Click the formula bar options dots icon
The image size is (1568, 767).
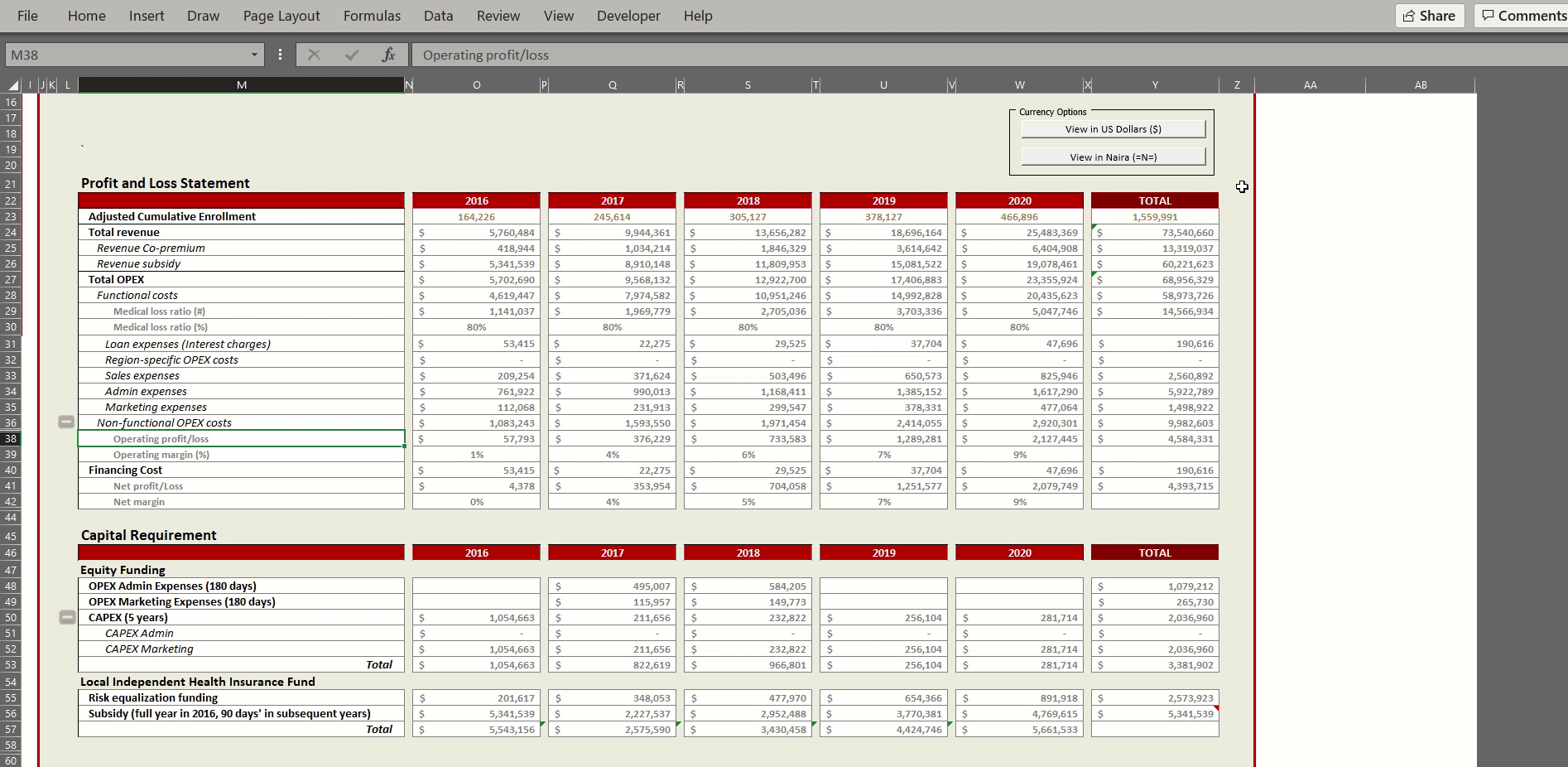pyautogui.click(x=280, y=55)
